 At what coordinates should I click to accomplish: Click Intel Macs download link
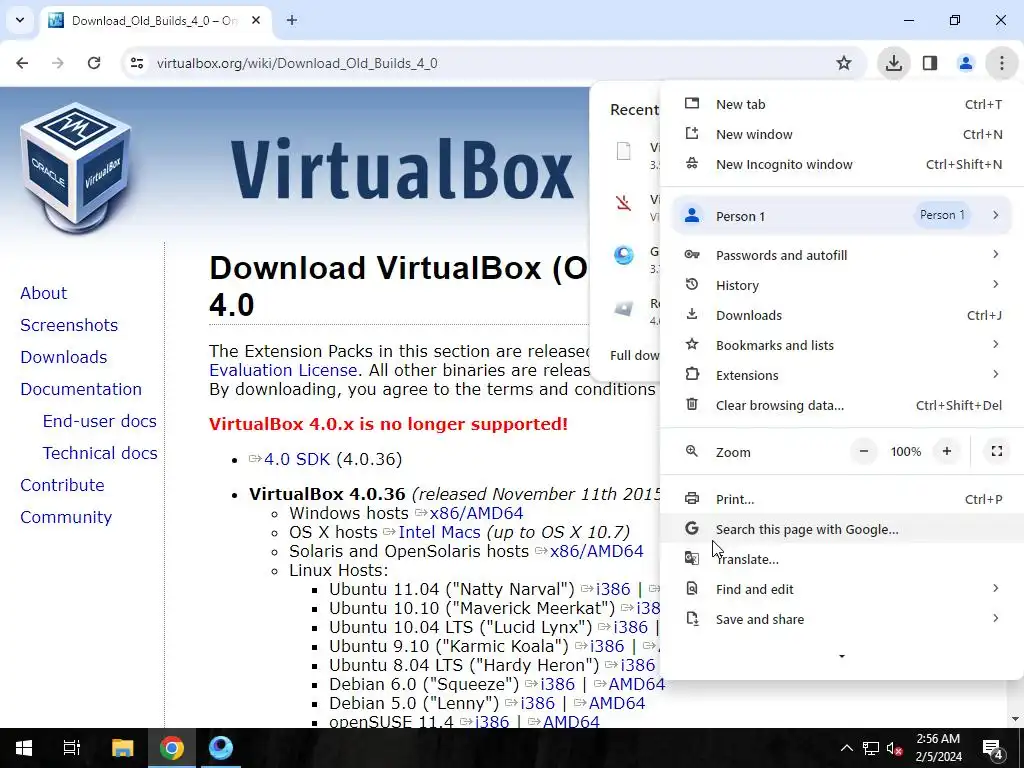pyautogui.click(x=440, y=532)
